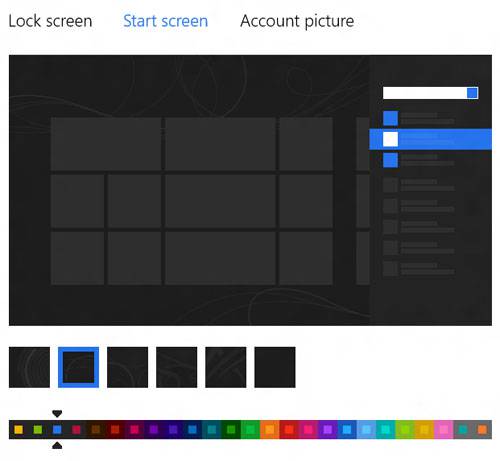Select the plain sixth background thumbnail
Screen dimensions: 500x461
(275, 367)
